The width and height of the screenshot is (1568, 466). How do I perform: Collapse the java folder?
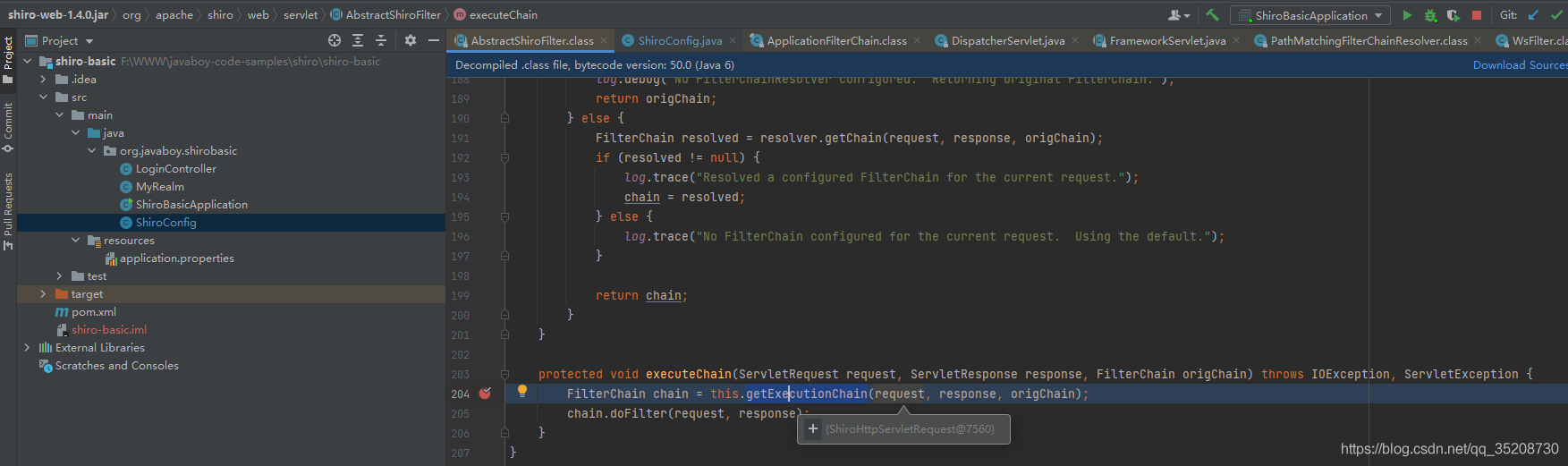(x=75, y=132)
